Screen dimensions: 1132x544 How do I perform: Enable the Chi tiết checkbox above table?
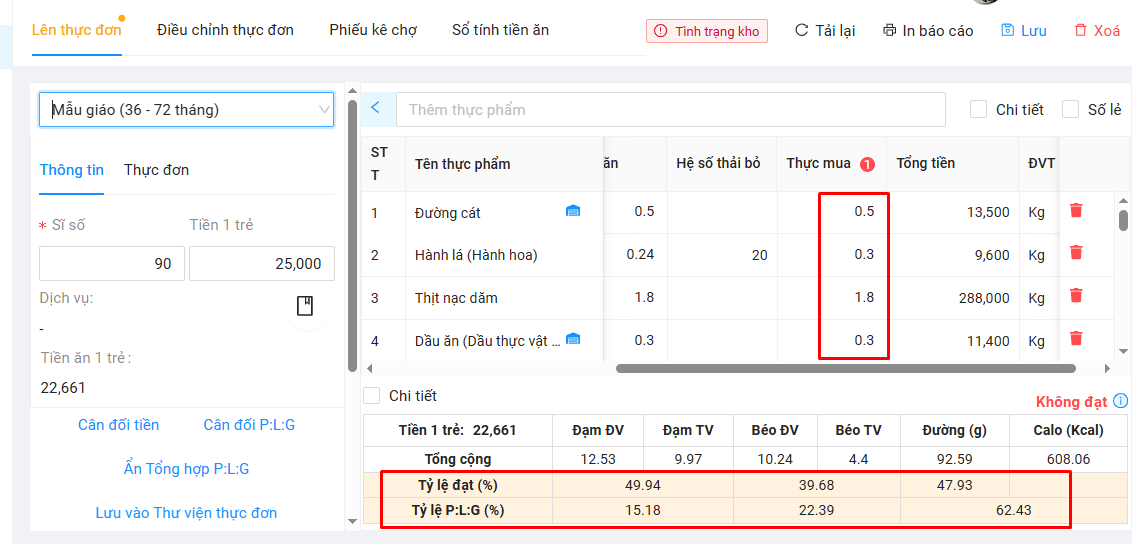click(978, 109)
